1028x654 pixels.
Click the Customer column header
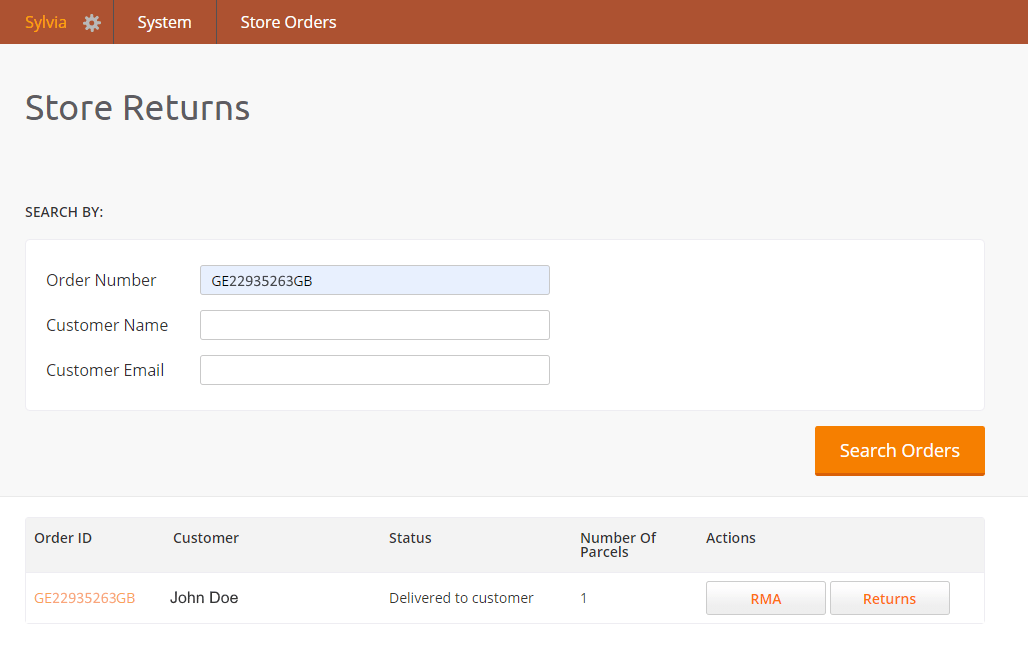pos(206,538)
